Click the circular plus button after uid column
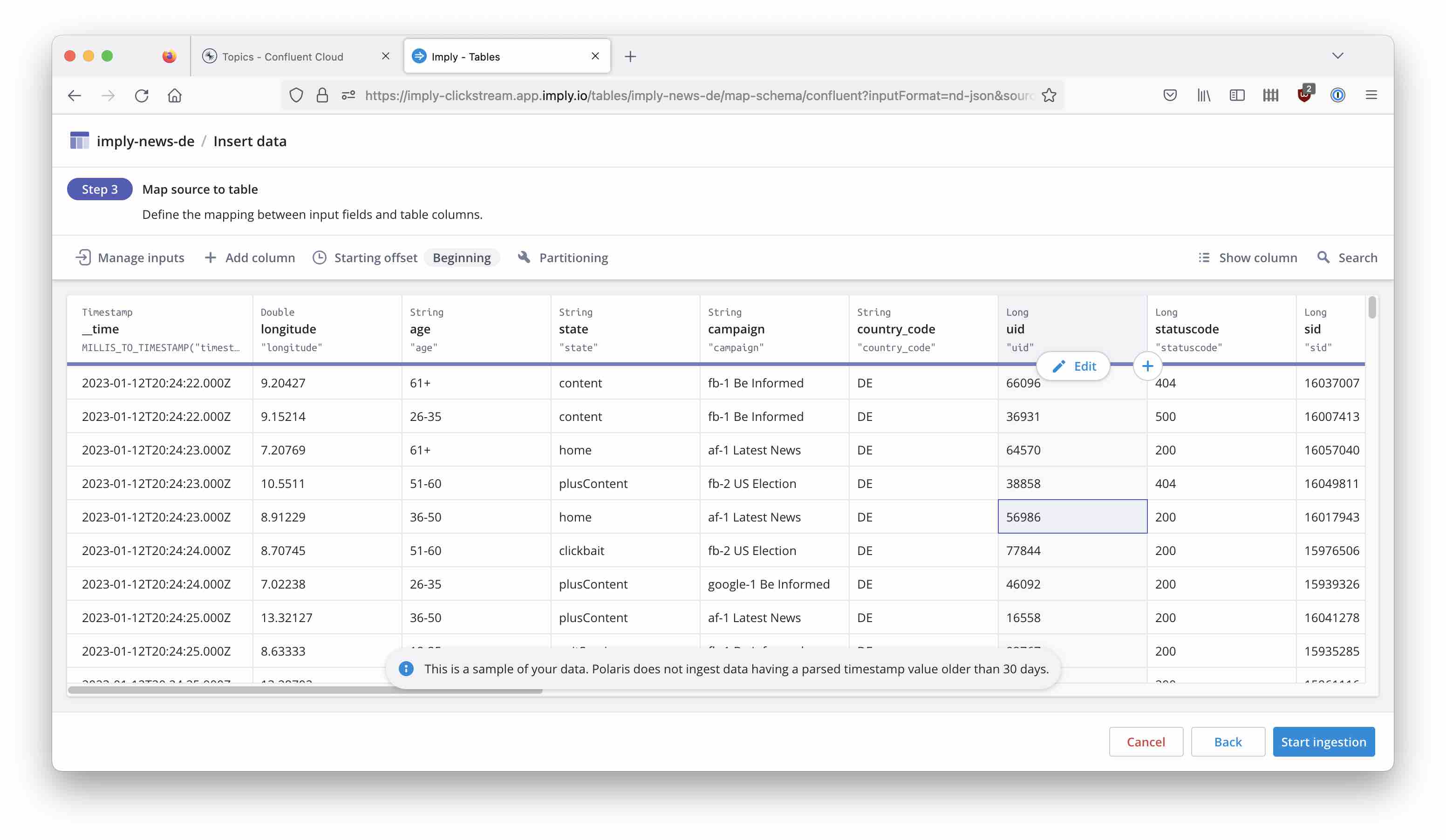The height and width of the screenshot is (840, 1446). tap(1147, 366)
